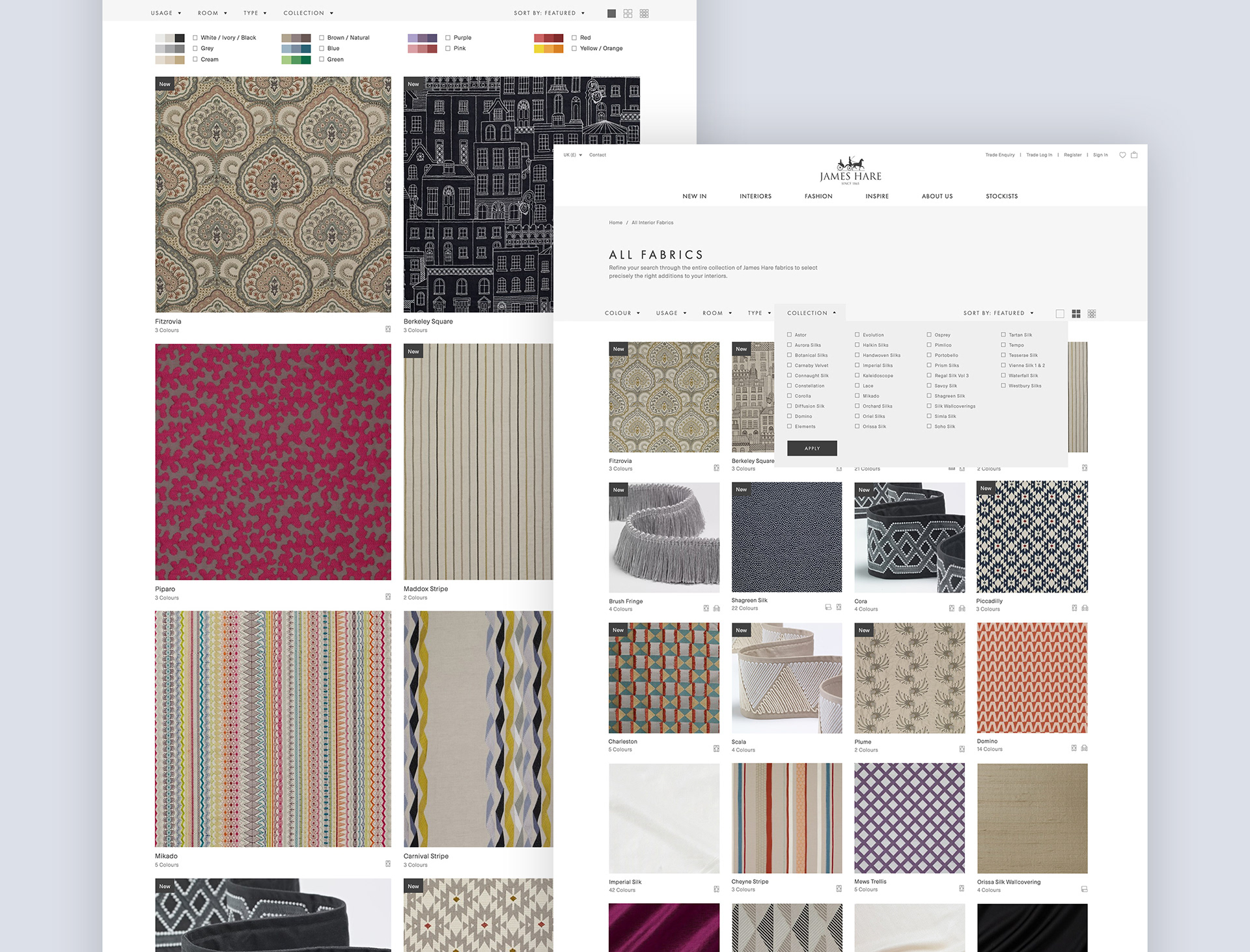Open the NEW IN menu

694,196
